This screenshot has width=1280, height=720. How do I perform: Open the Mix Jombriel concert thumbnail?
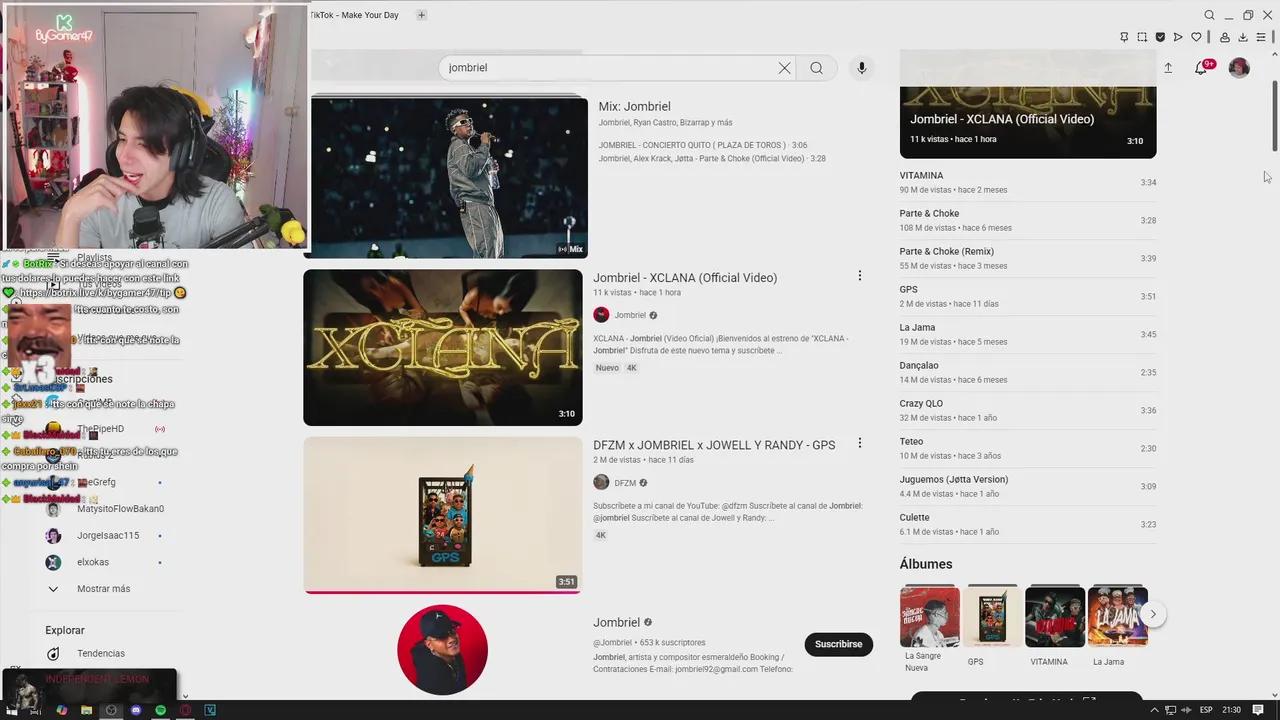(448, 176)
